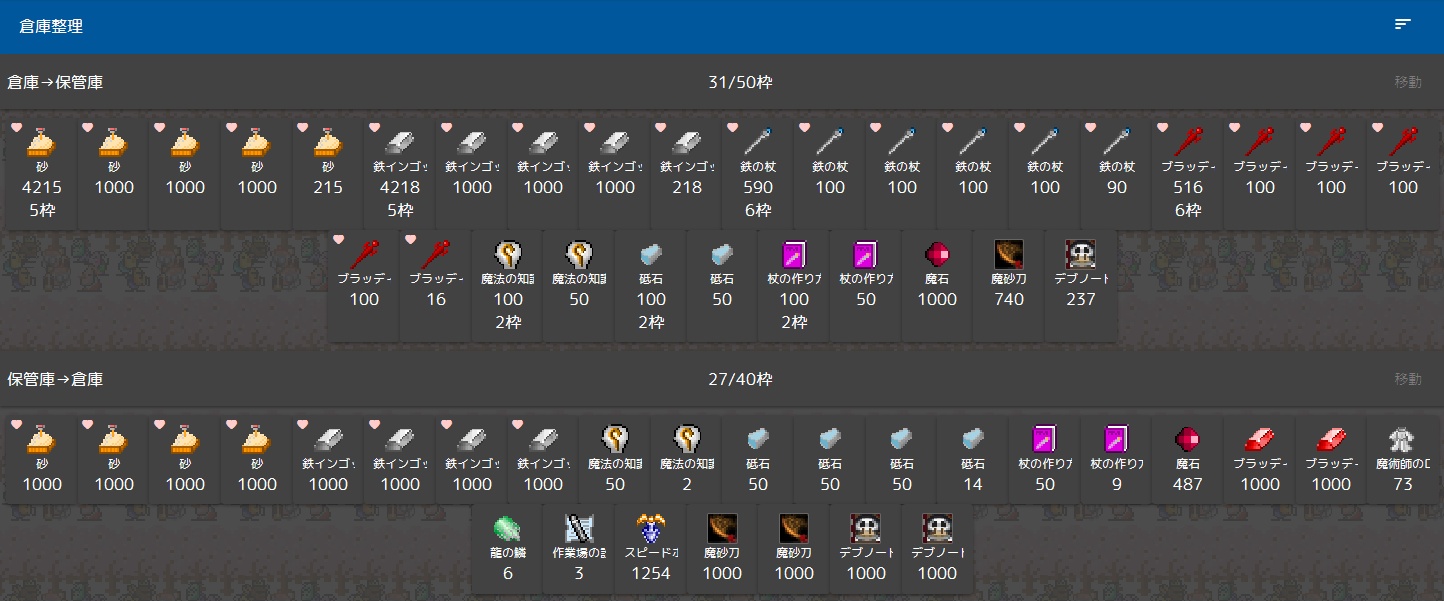This screenshot has height=601, width=1444.
Task: Toggle the heart on 鉄の杖 90 item
Action: click(1092, 127)
